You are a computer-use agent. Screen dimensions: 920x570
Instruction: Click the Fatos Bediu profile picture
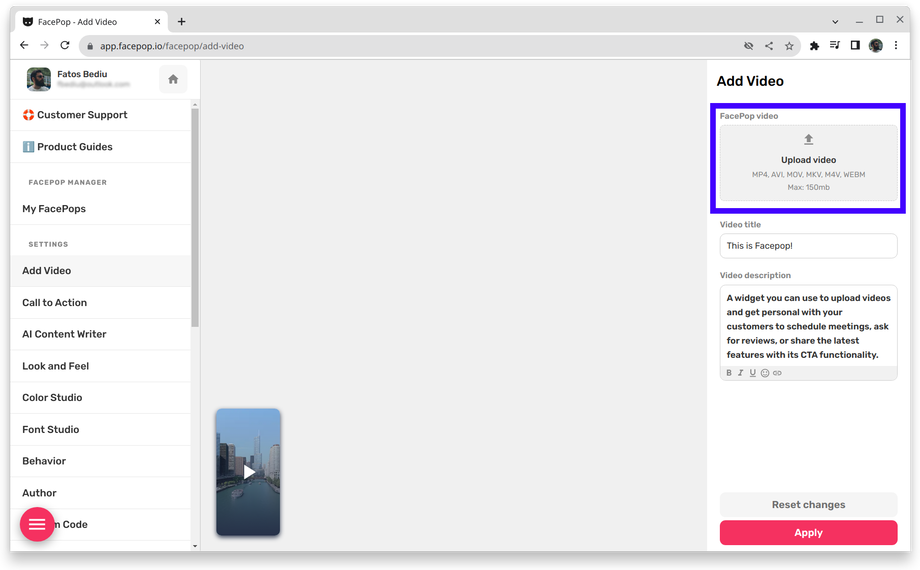point(39,79)
